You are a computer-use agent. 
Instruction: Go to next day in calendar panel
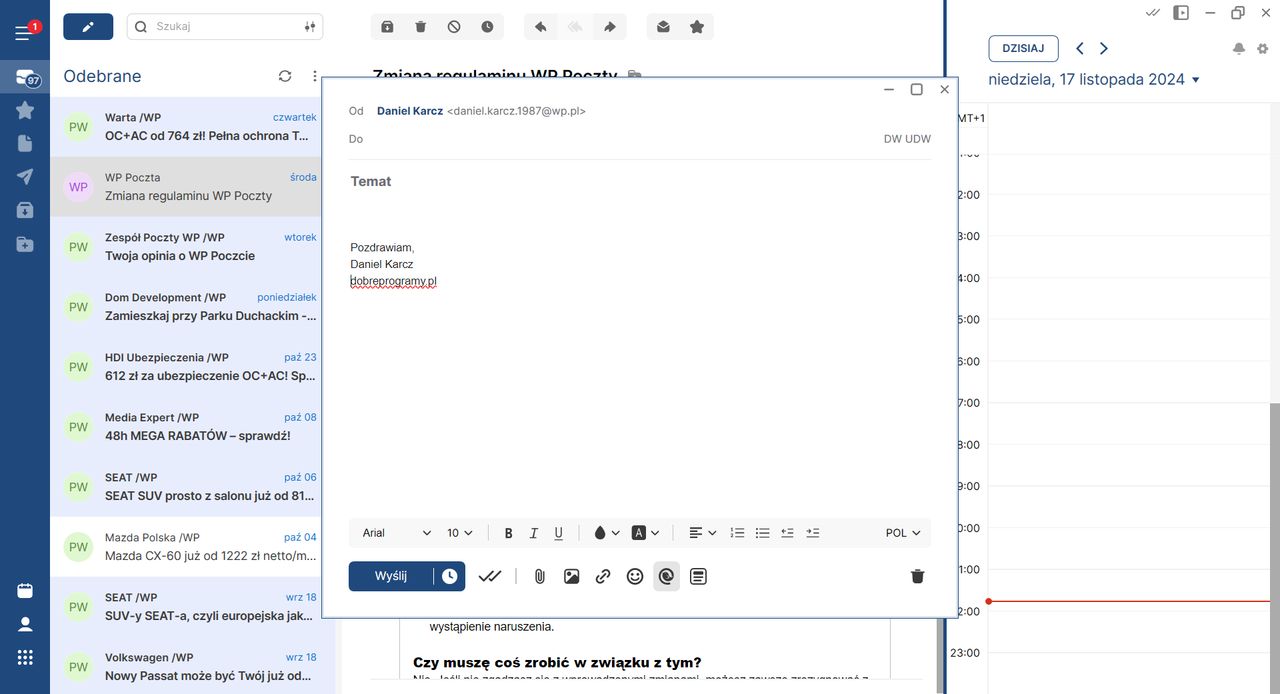[1104, 48]
